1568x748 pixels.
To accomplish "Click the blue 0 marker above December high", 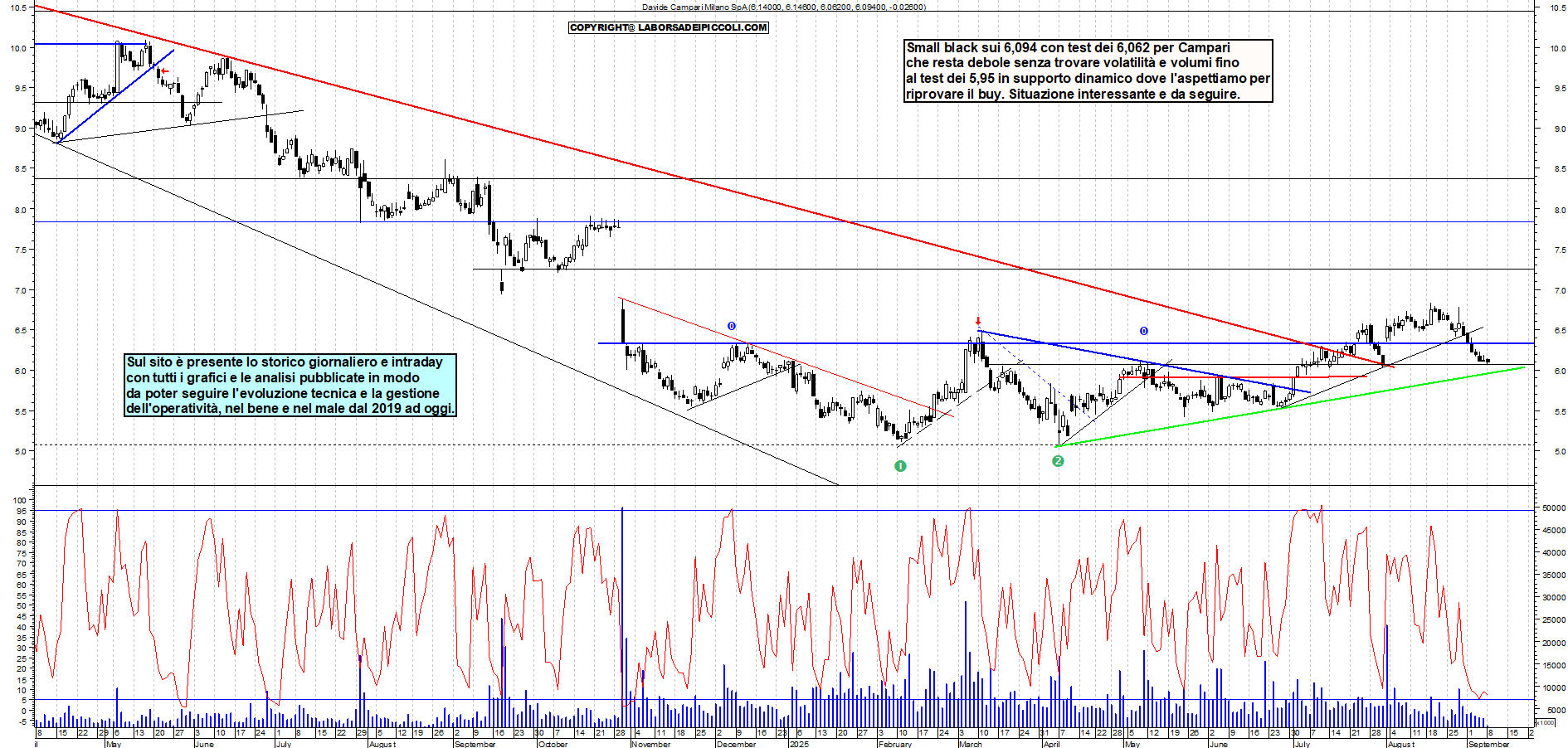I will coord(731,326).
